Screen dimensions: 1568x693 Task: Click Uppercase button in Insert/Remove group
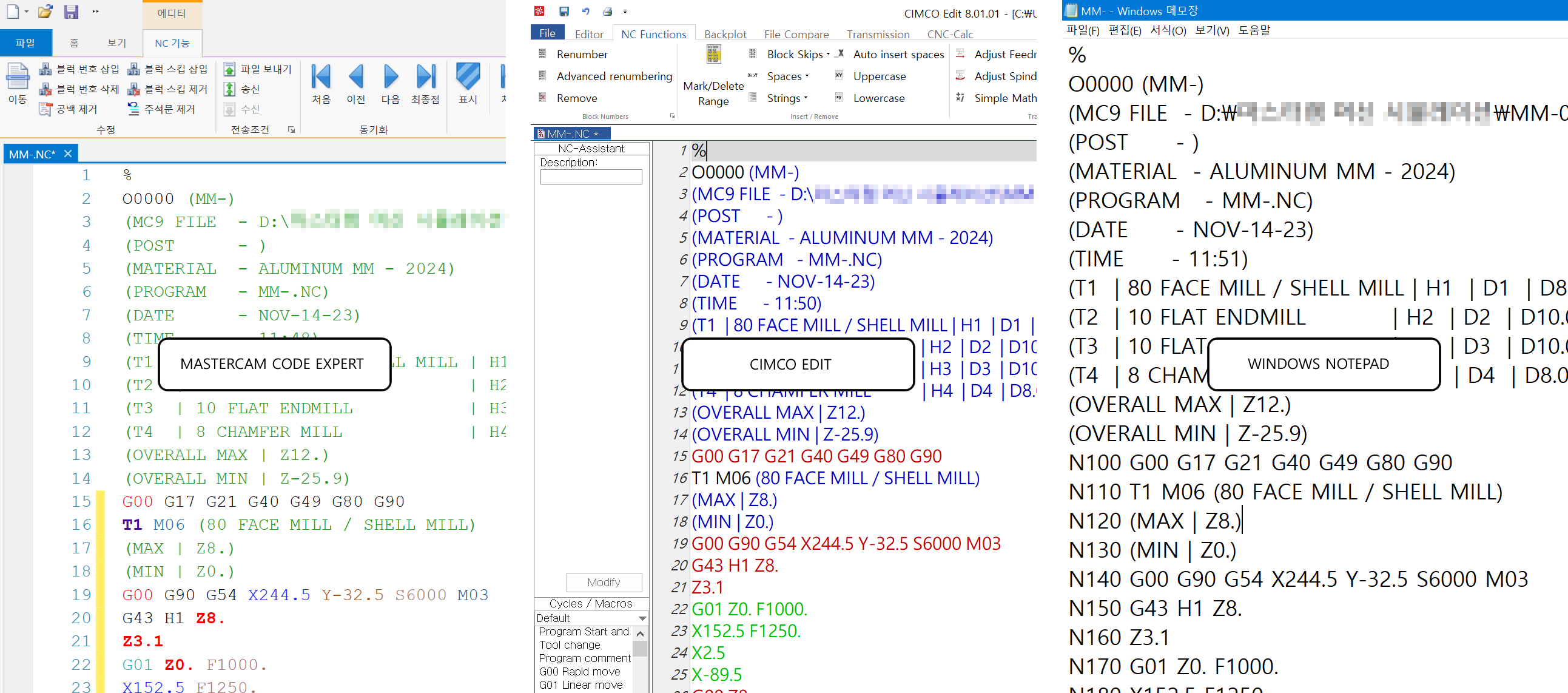click(x=879, y=76)
